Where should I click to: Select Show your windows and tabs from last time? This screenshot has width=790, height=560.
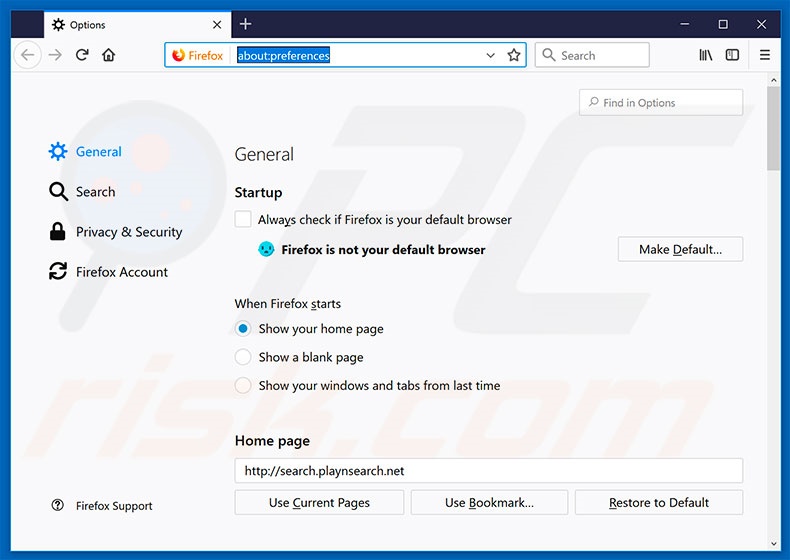point(243,385)
